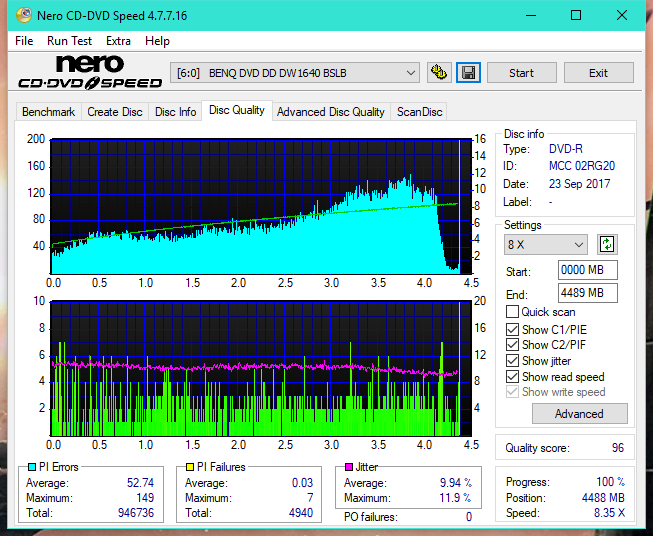Click the disc ID MCC 02RG20
653x536 pixels.
582,166
